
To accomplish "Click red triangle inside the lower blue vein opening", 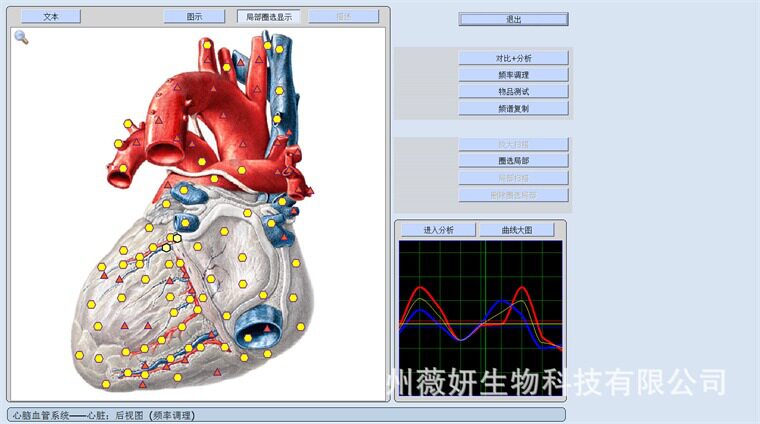I will [267, 328].
